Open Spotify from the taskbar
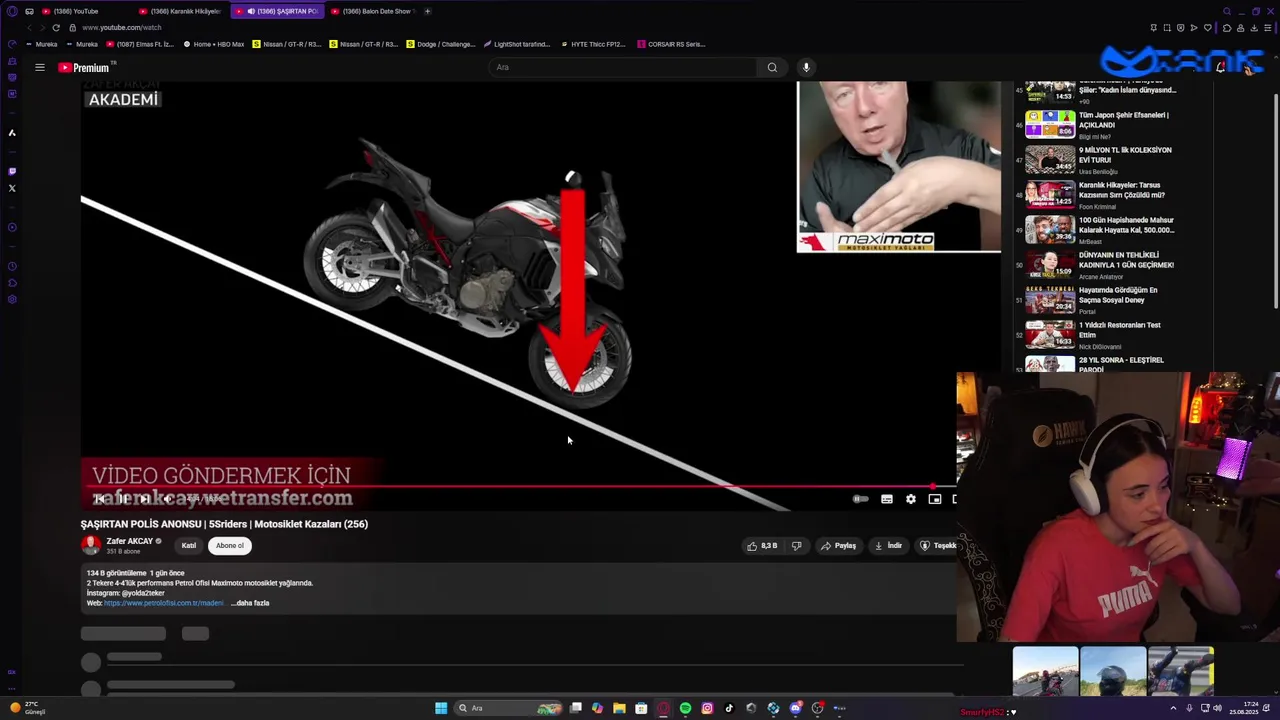 coord(685,708)
